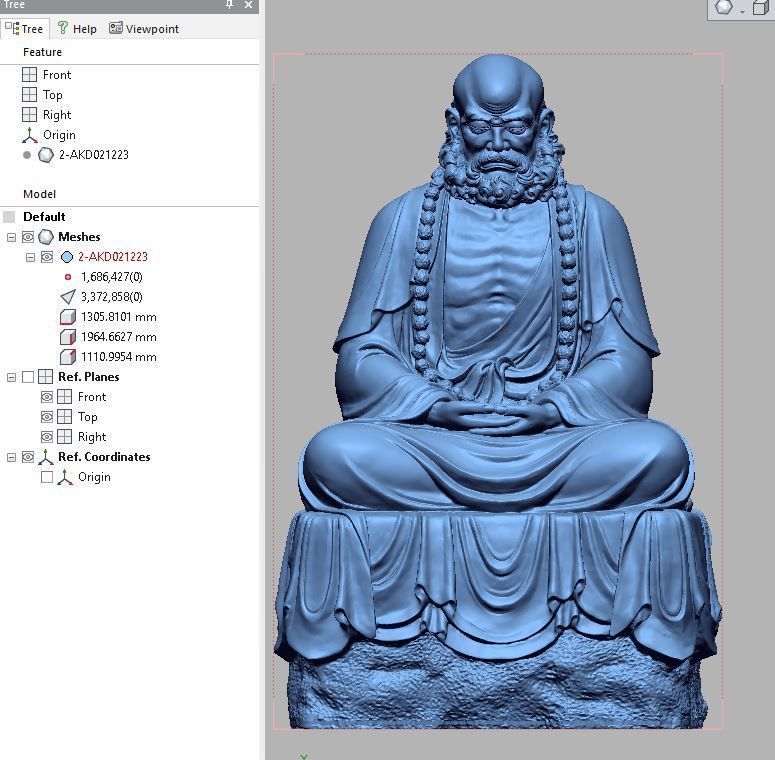
Task: Select dimension 1305.8101 mm
Action: pyautogui.click(x=119, y=317)
